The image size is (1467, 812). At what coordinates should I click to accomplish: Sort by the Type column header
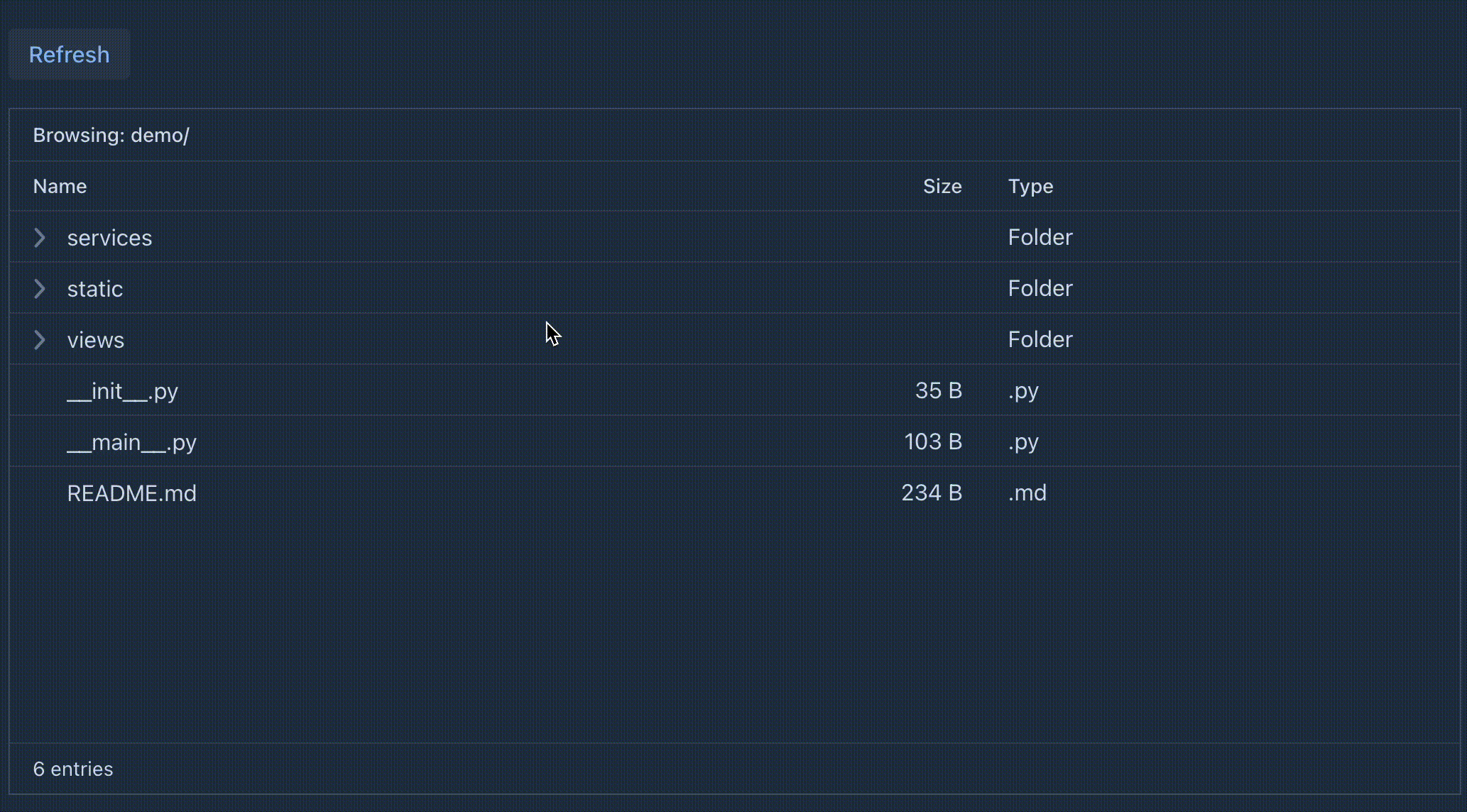tap(1030, 186)
